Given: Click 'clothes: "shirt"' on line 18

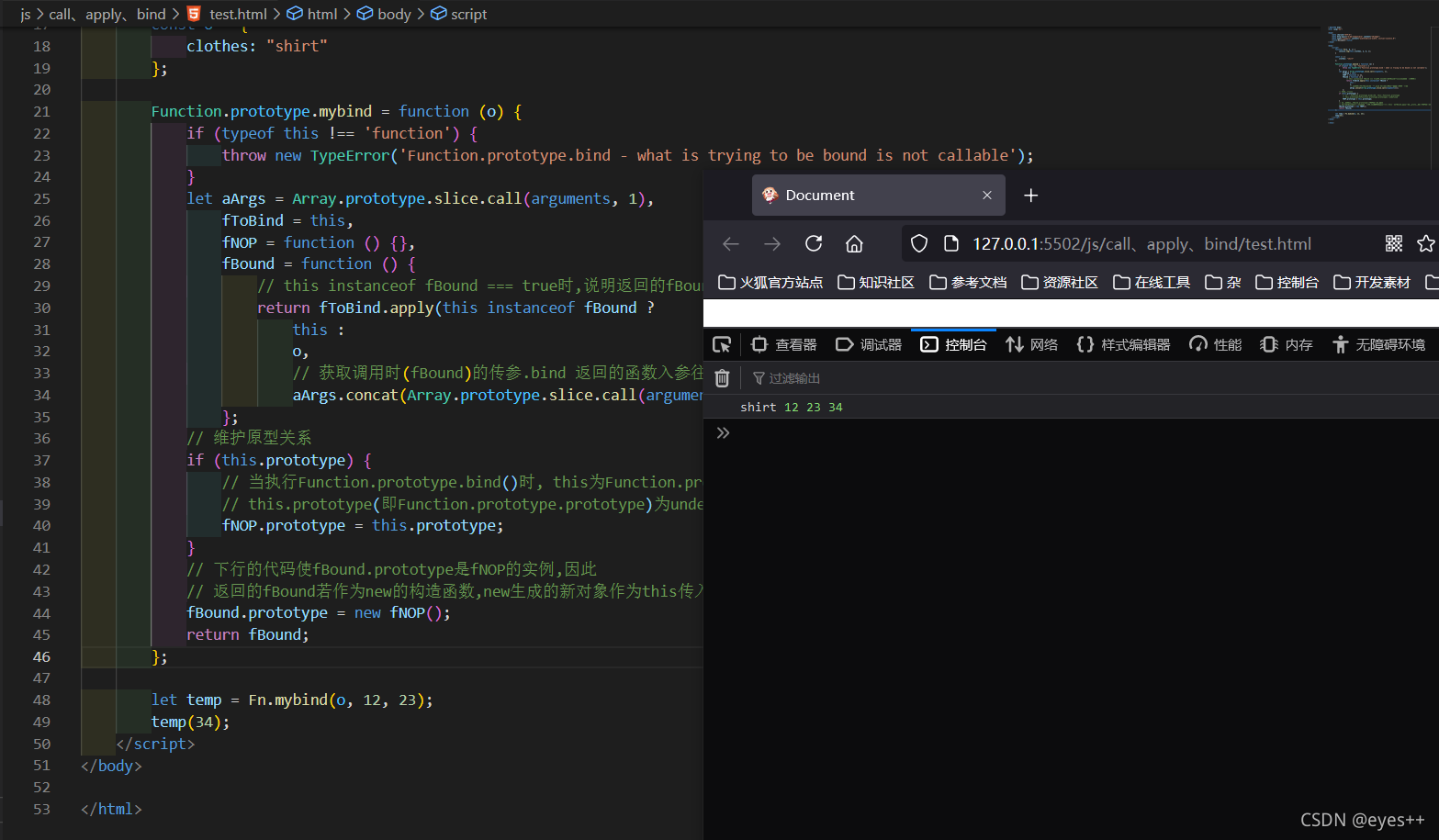Looking at the screenshot, I should [x=257, y=46].
